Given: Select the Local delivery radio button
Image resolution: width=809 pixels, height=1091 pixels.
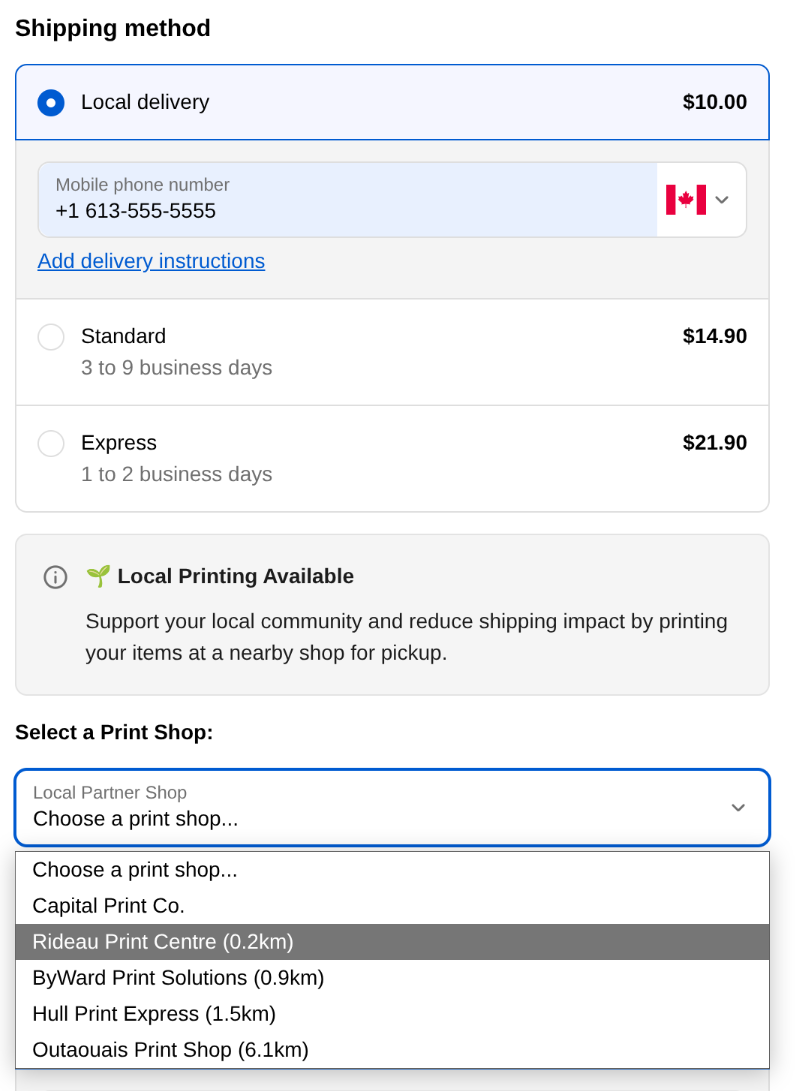Looking at the screenshot, I should click(51, 103).
